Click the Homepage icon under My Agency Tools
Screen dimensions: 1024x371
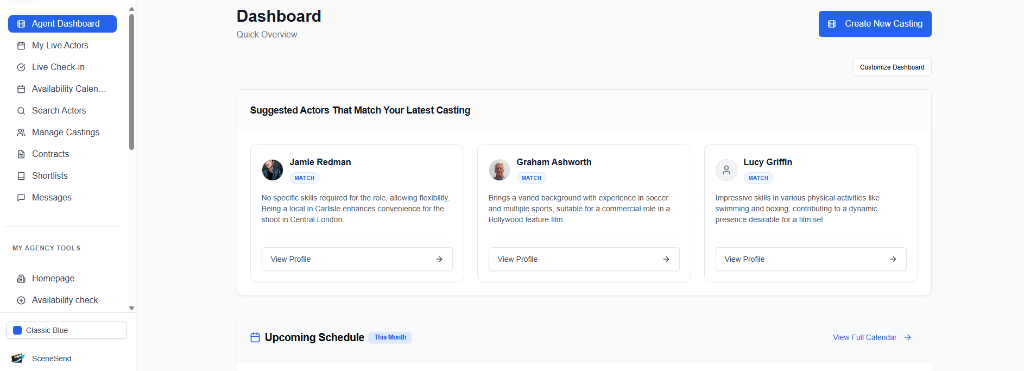pos(21,278)
